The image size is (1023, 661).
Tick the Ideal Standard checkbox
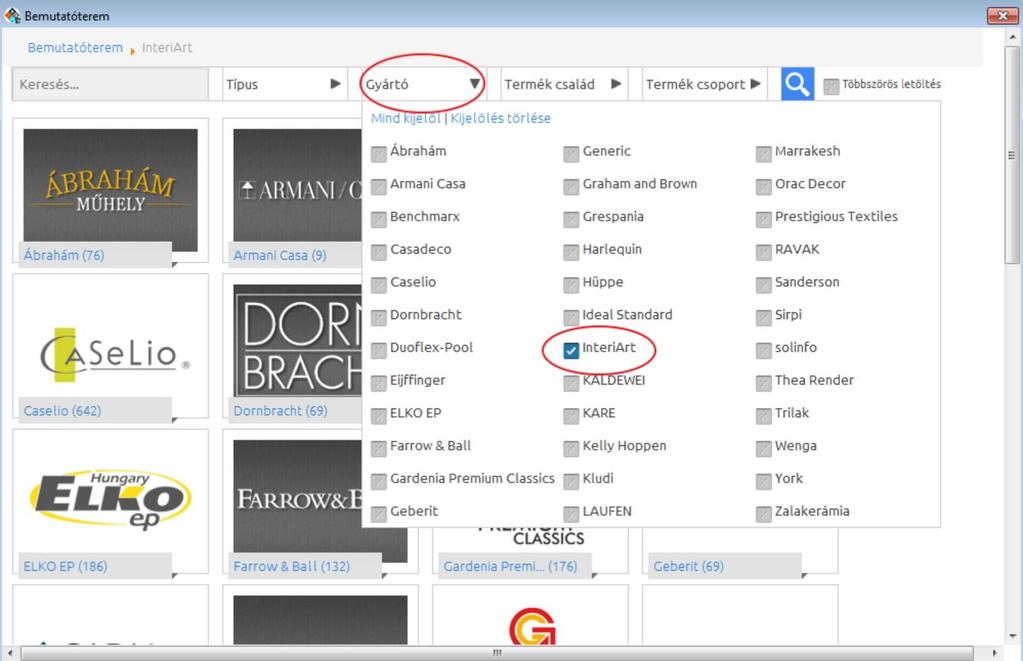(571, 318)
